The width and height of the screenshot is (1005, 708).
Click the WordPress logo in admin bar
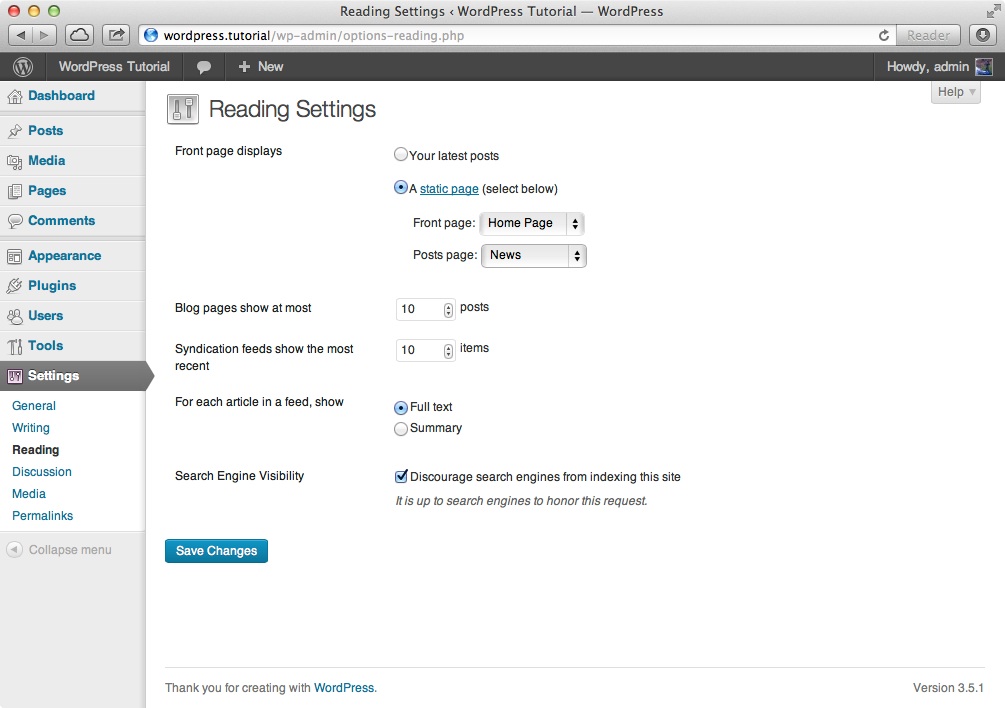tap(22, 67)
